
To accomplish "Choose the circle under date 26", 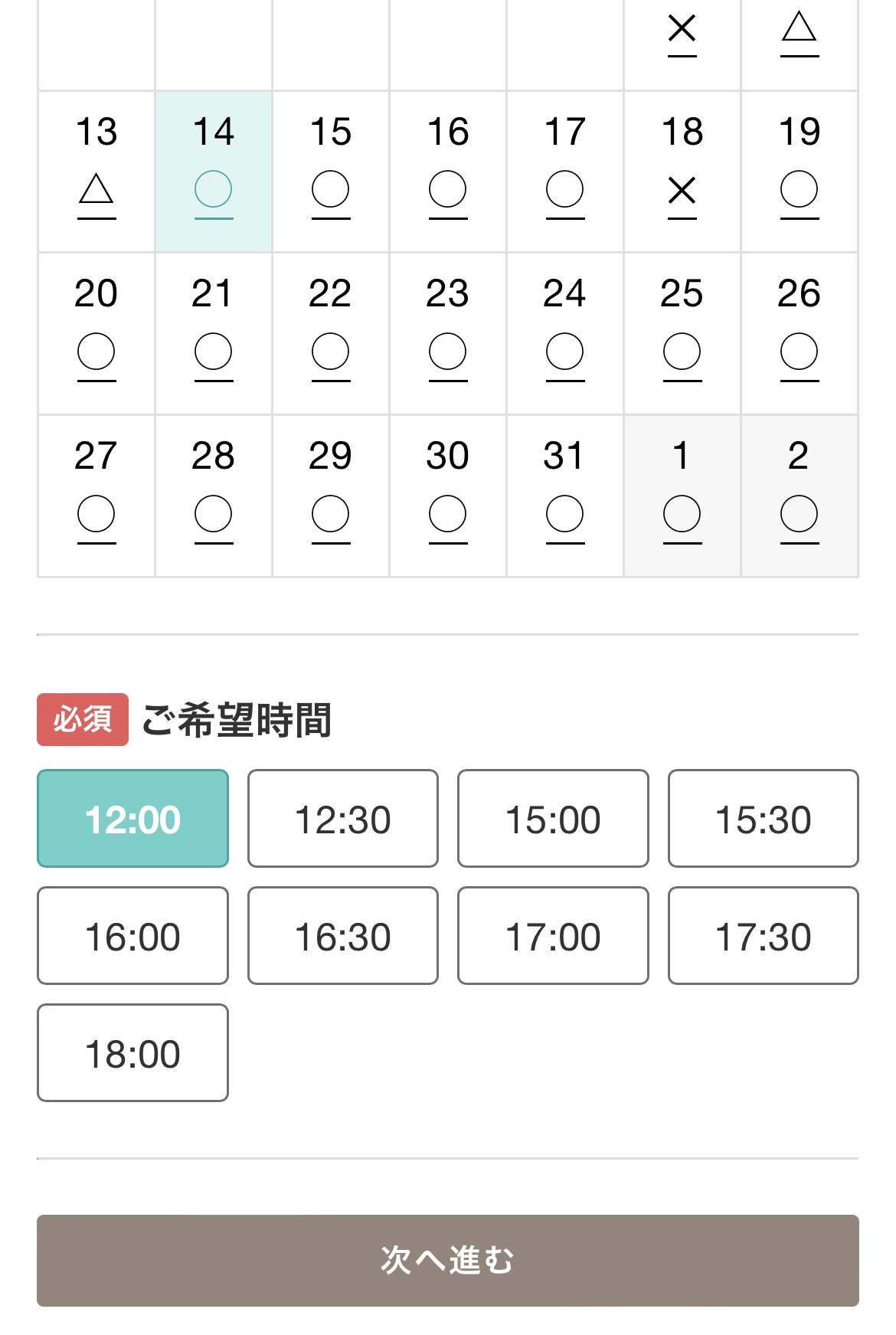I will point(799,352).
